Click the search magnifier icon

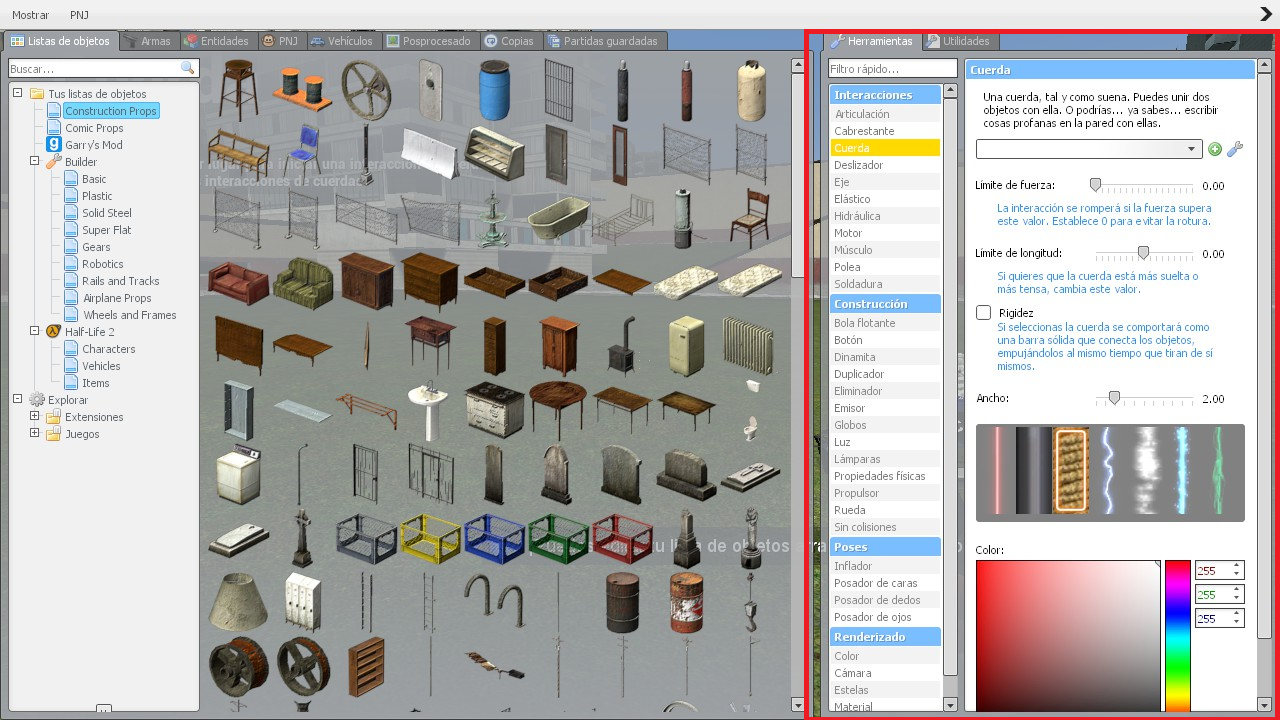[187, 68]
